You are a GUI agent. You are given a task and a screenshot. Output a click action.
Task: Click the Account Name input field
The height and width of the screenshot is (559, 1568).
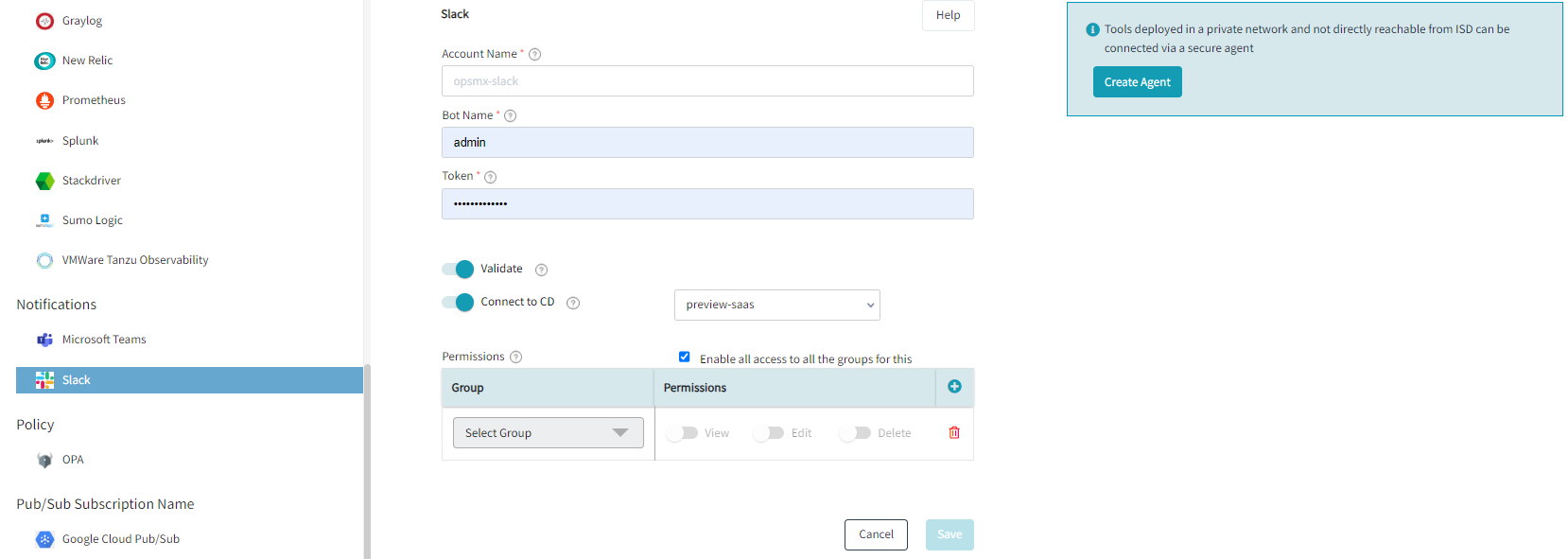pos(707,81)
